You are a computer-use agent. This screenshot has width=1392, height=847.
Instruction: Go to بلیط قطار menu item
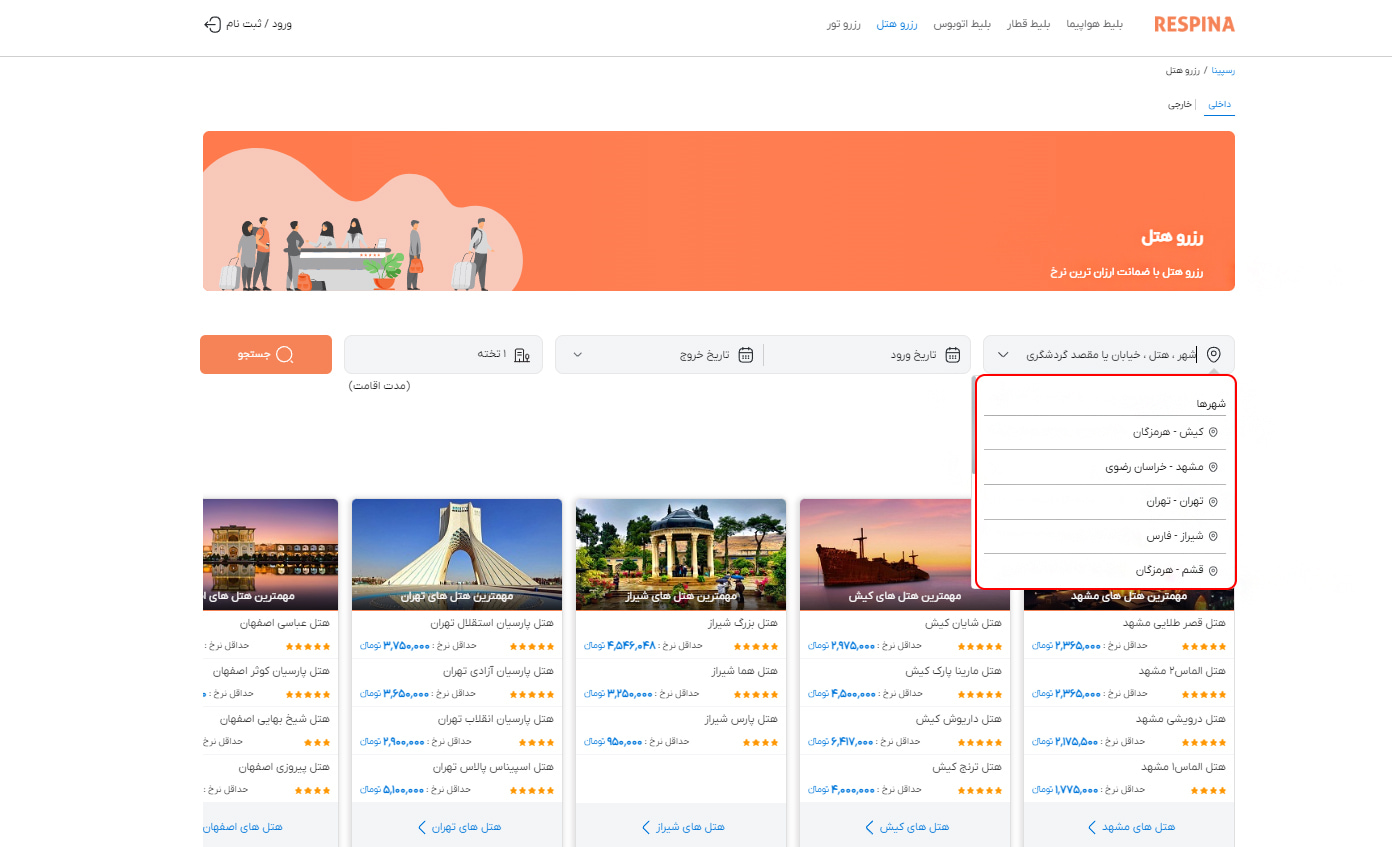click(x=1028, y=24)
